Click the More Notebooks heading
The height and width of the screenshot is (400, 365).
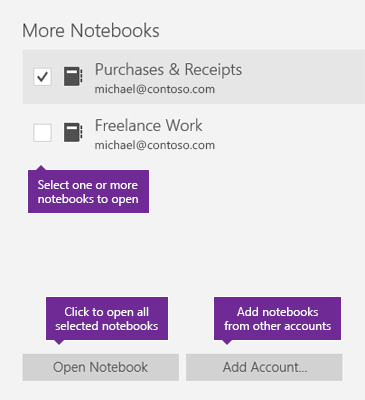[x=91, y=31]
